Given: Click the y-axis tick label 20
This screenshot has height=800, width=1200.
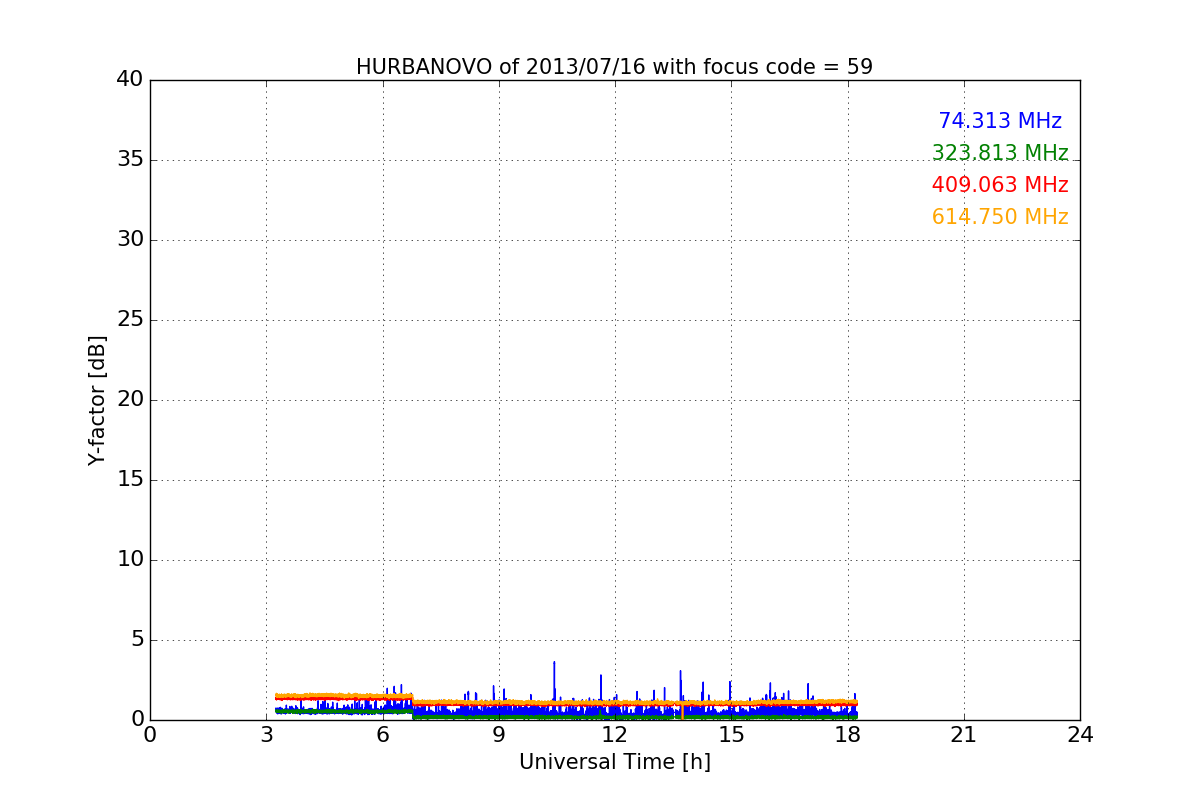Looking at the screenshot, I should [x=130, y=400].
